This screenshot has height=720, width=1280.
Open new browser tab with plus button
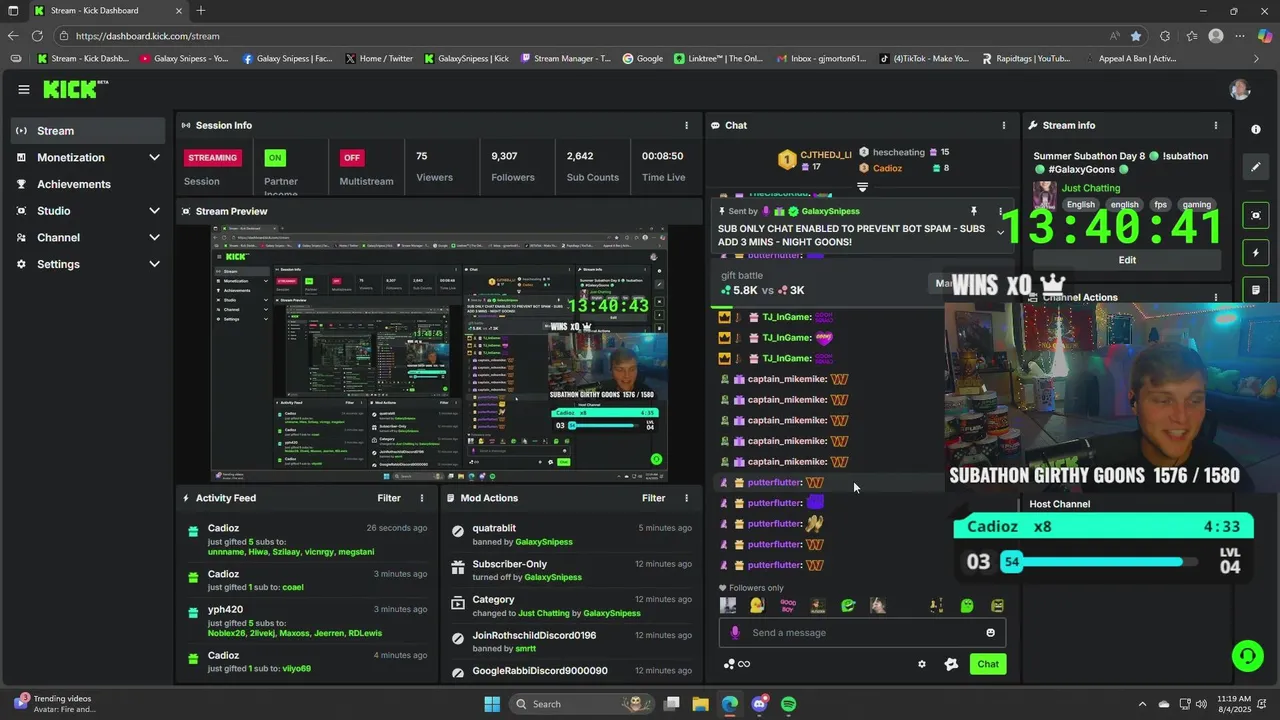pos(201,11)
